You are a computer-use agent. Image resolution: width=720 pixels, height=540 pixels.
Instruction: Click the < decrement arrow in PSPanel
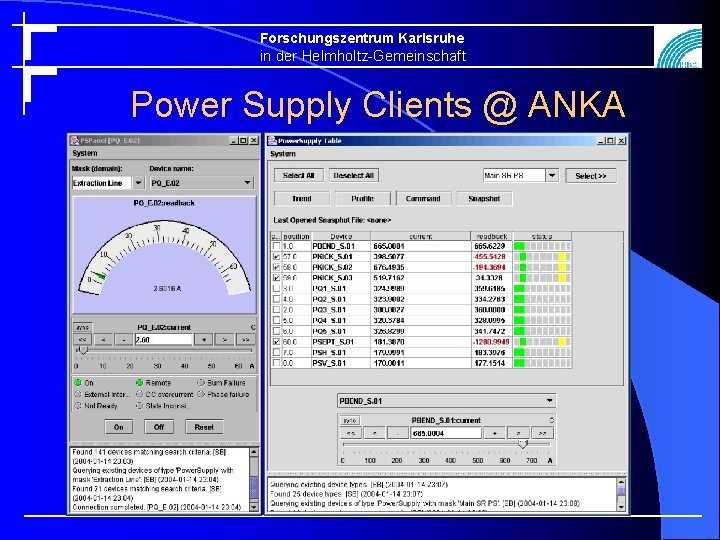104,340
